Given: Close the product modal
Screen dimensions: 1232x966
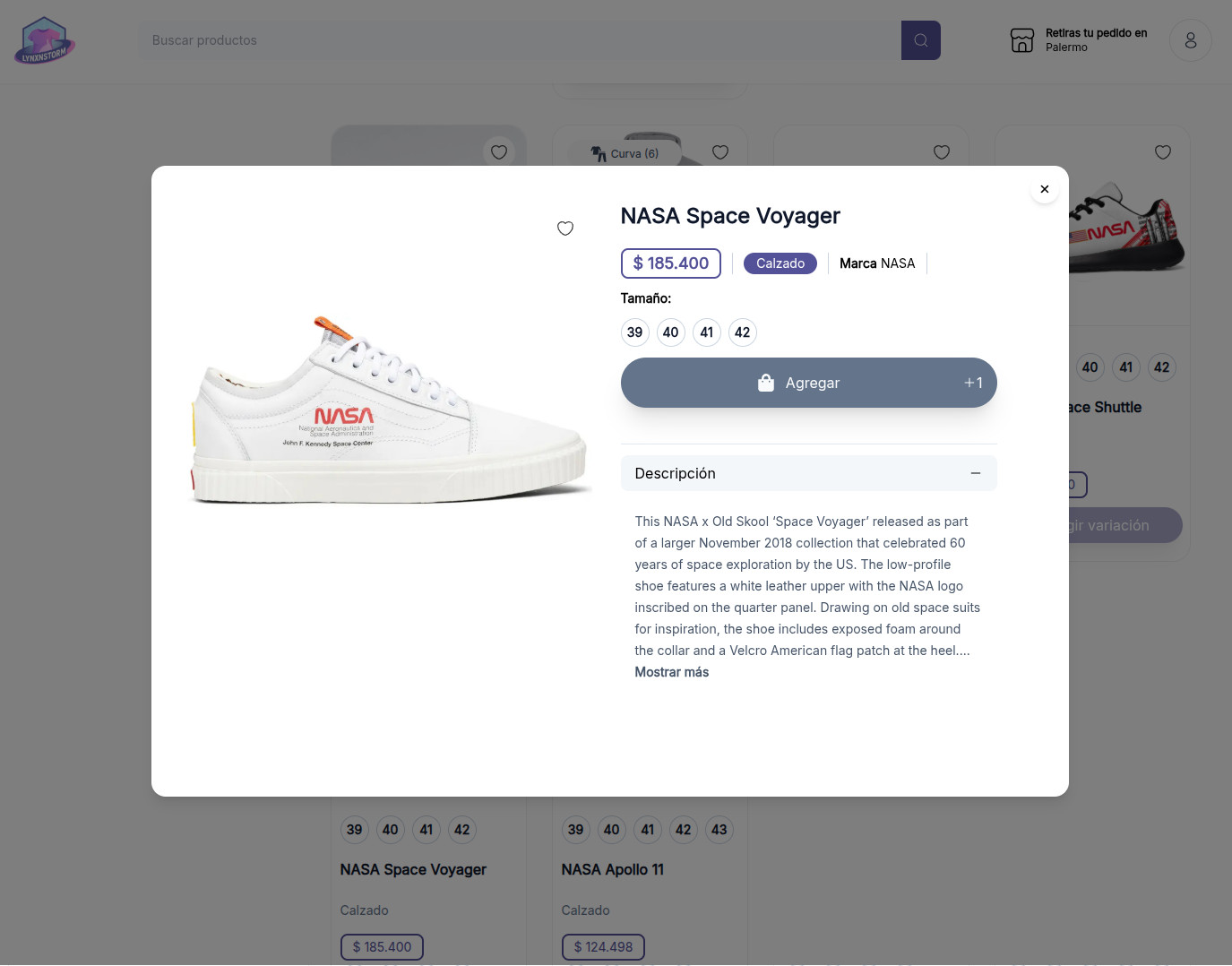Looking at the screenshot, I should click(1044, 189).
